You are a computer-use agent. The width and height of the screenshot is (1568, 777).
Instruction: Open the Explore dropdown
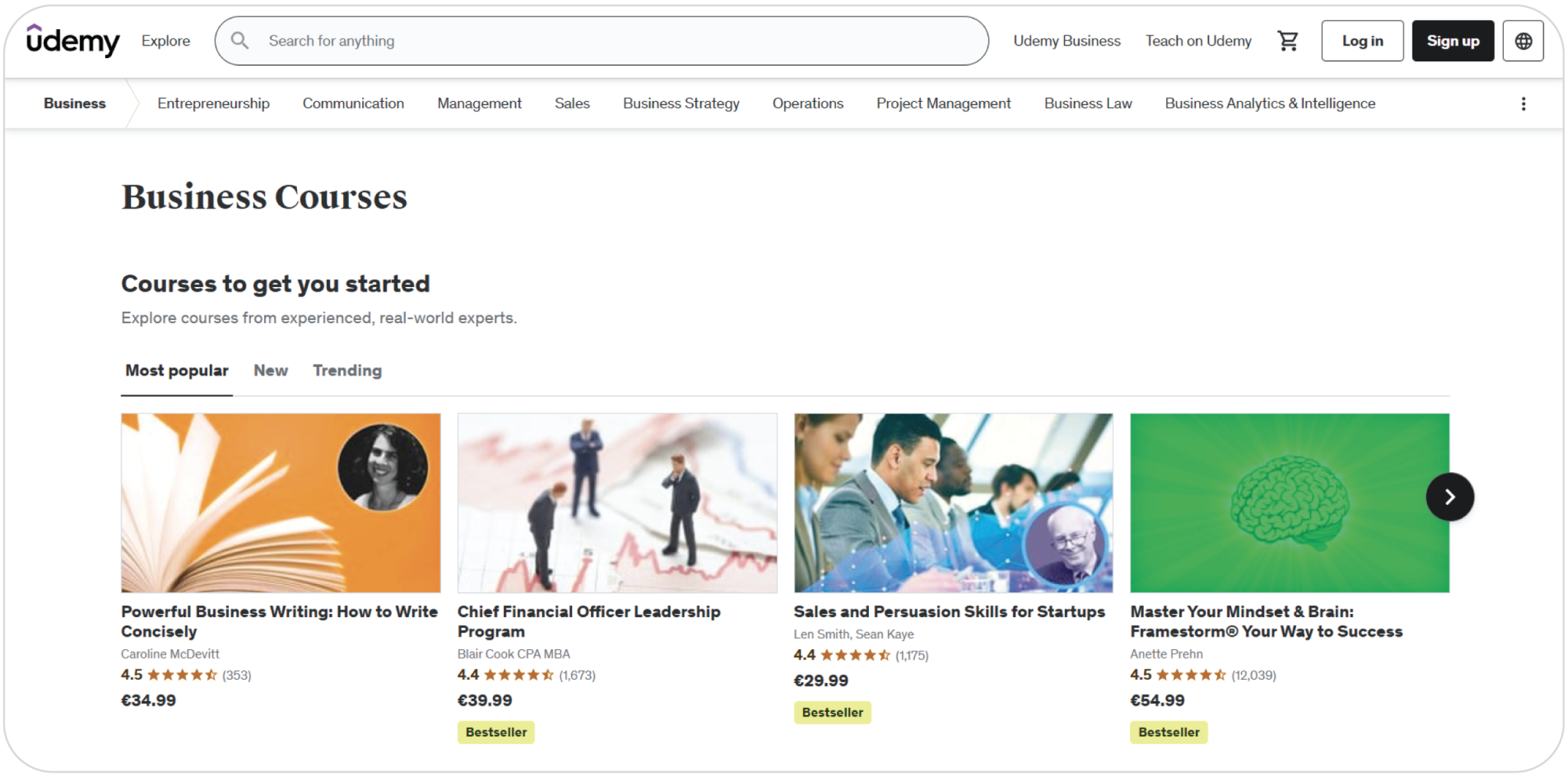(x=165, y=41)
